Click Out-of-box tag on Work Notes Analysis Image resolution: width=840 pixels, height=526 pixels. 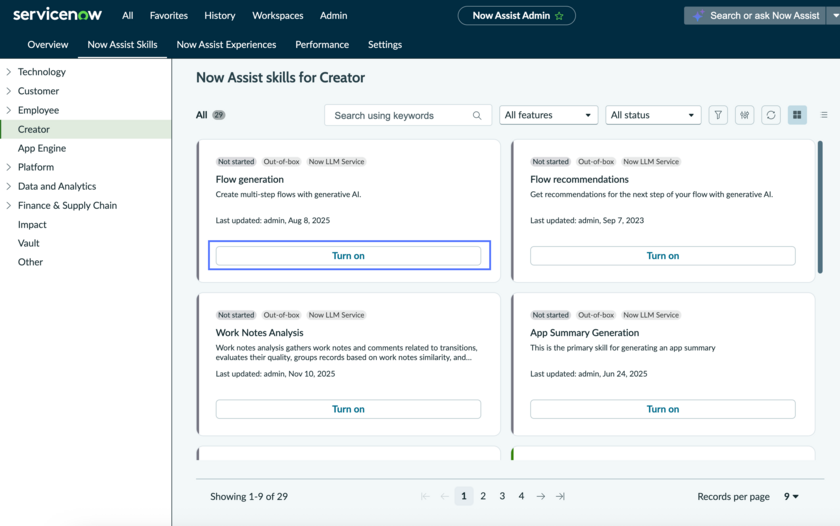tap(281, 315)
